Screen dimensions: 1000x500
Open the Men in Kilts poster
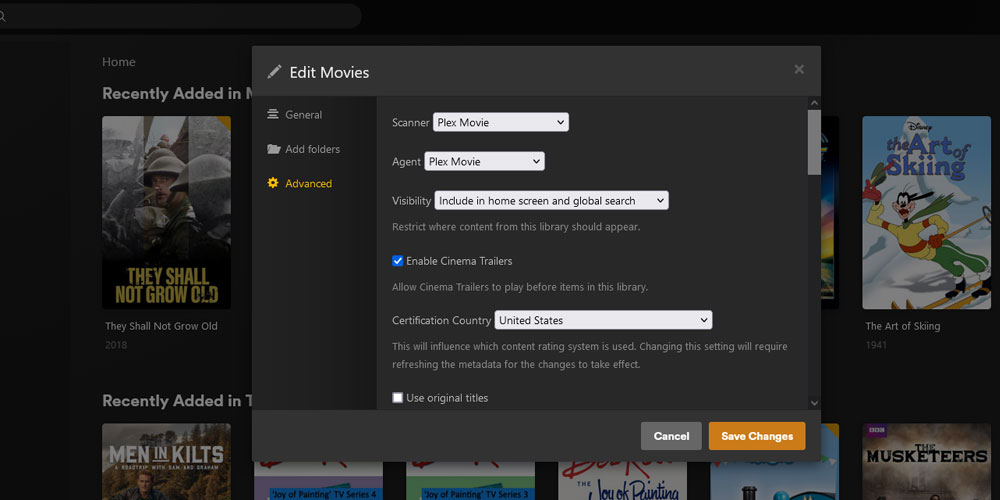coord(166,462)
